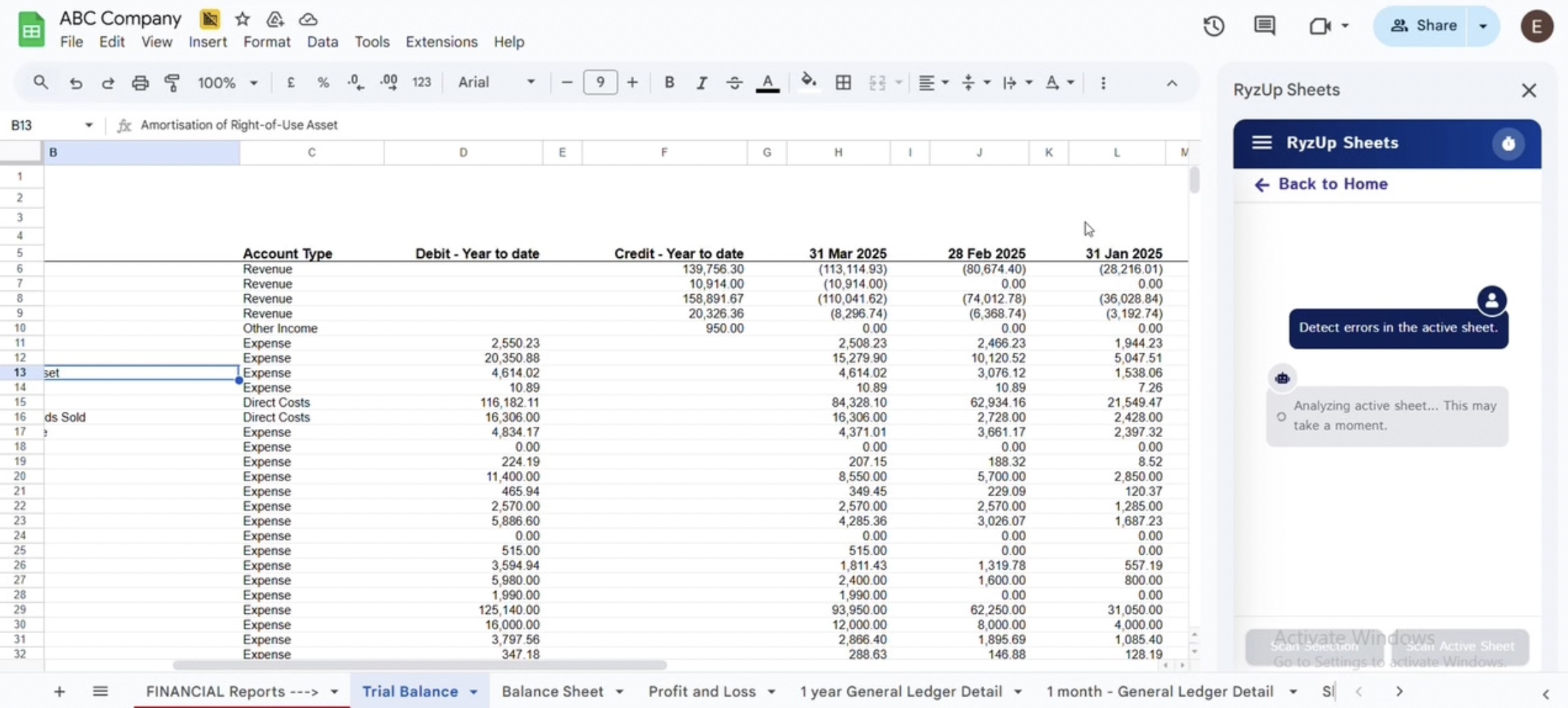Open version history clock icon
This screenshot has height=708, width=1568.
pos(1214,26)
